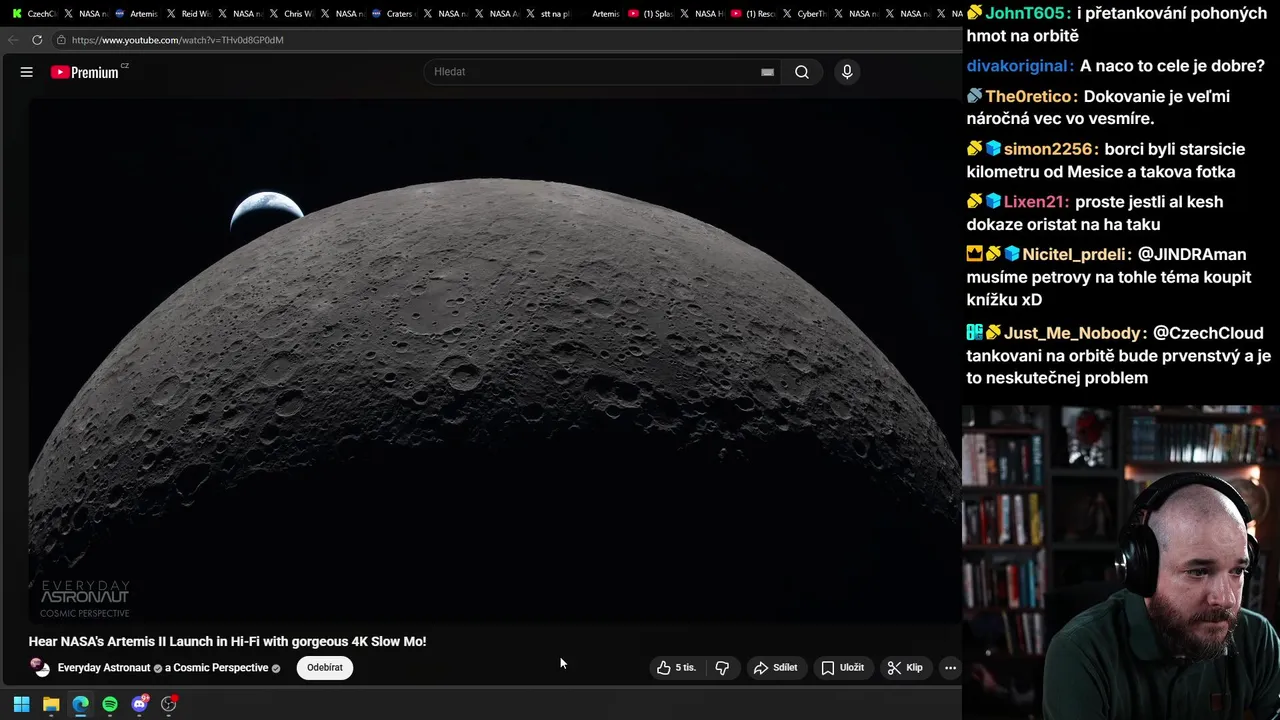This screenshot has width=1280, height=720.
Task: Dislike the video with thumbs-down button
Action: [x=722, y=668]
